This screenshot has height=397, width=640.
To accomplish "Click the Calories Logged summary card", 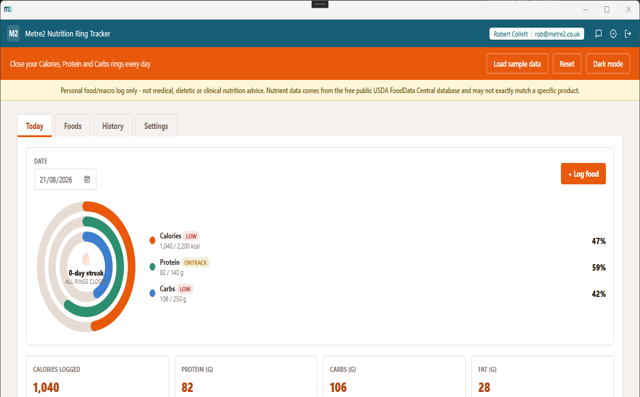I will point(97,376).
